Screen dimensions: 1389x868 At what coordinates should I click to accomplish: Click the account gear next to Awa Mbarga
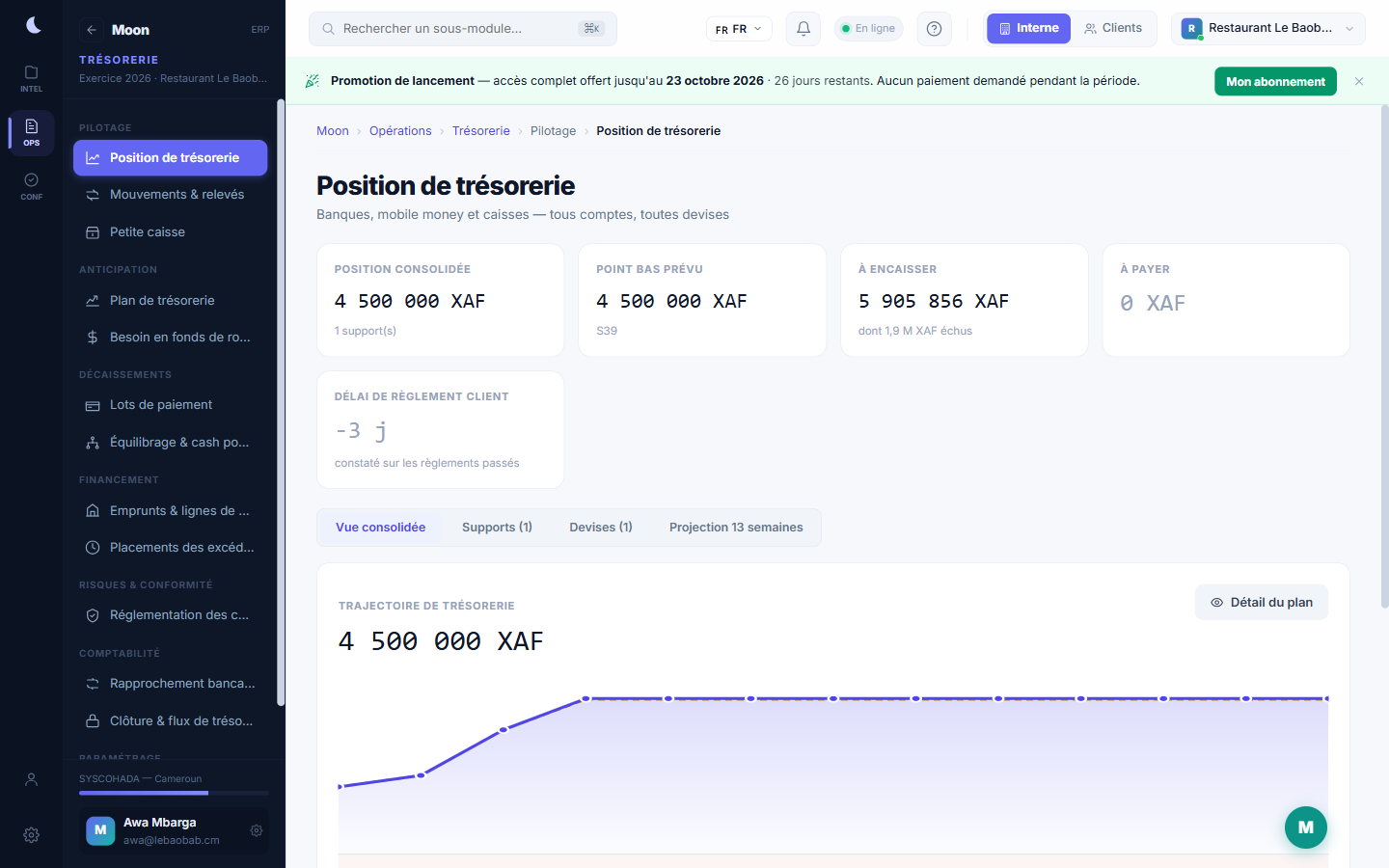[x=257, y=830]
